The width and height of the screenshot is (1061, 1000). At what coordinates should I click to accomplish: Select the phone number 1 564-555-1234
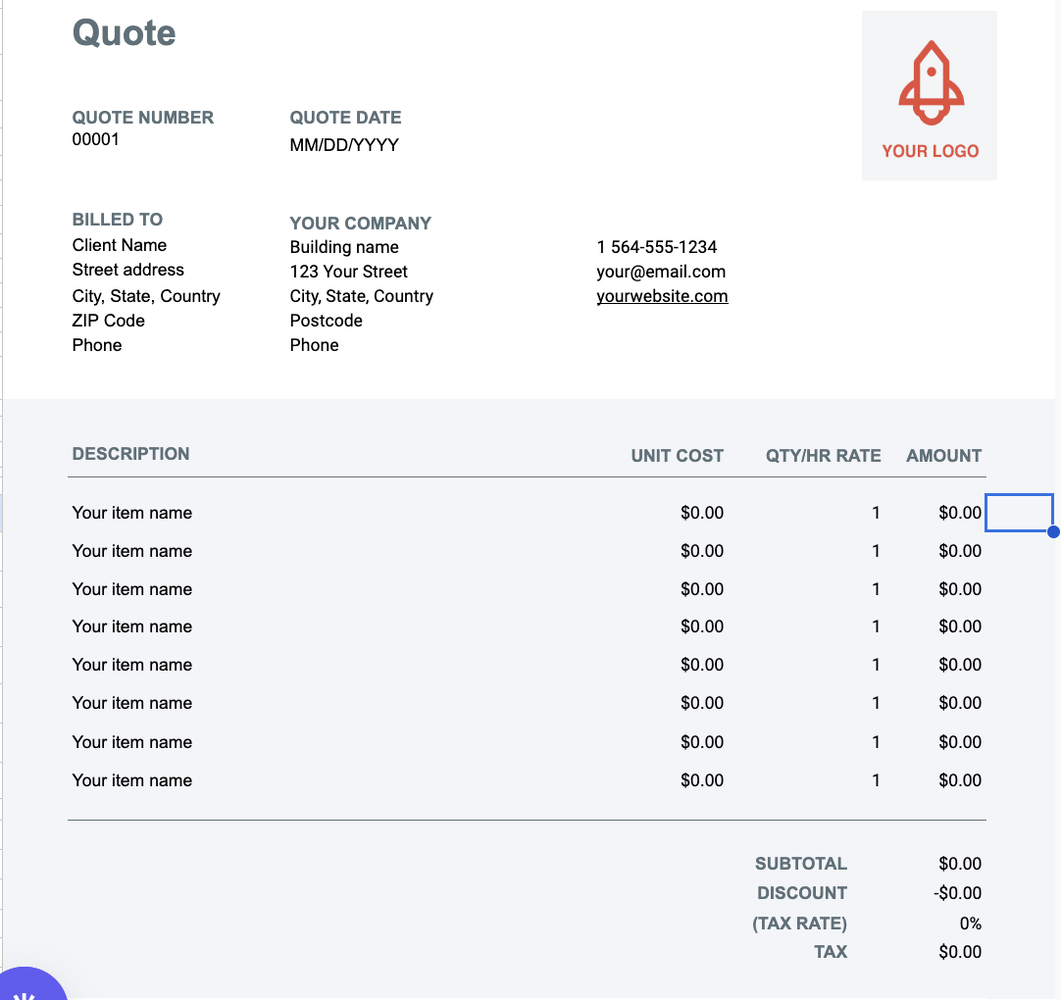coord(656,247)
